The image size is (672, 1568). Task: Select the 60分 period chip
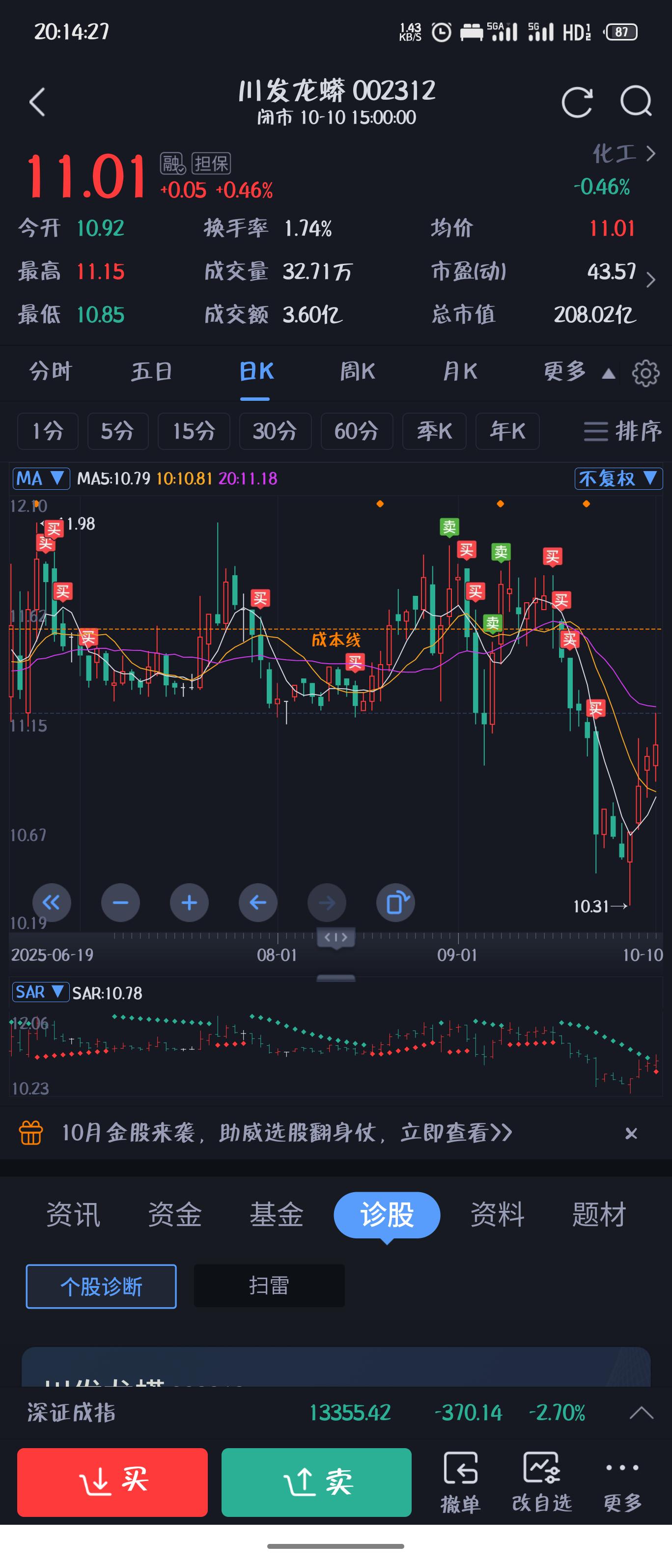(x=357, y=431)
